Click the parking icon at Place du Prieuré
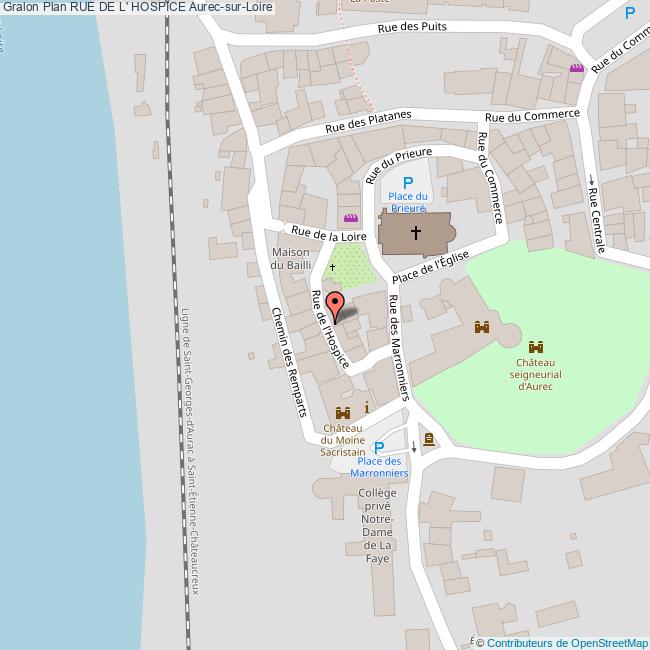Viewport: 650px width, 650px height. [x=407, y=182]
